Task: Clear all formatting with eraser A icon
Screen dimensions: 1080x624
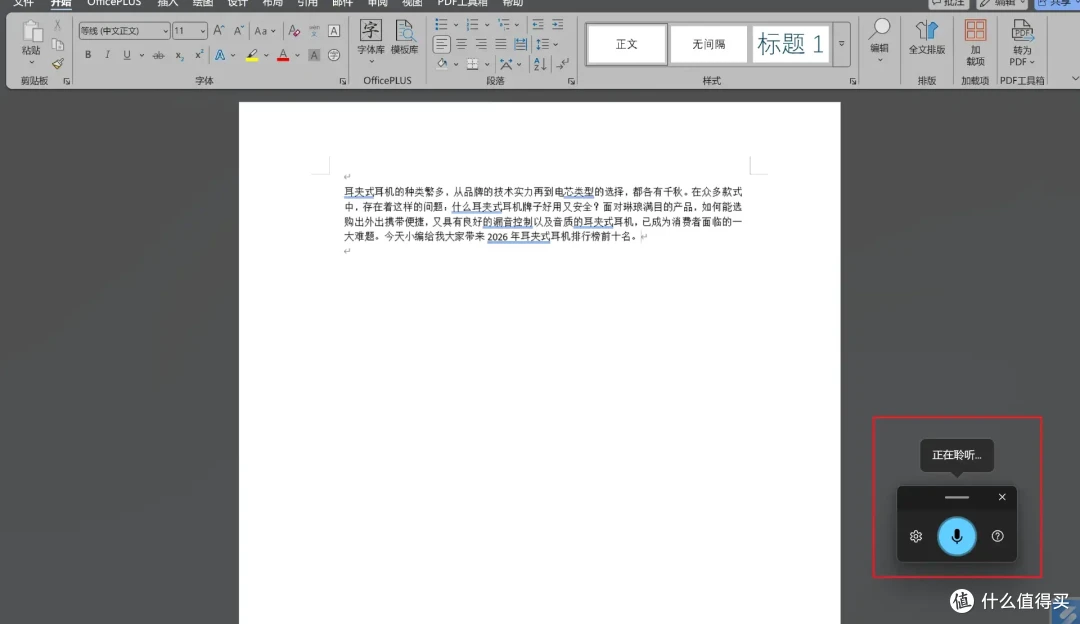Action: click(294, 30)
